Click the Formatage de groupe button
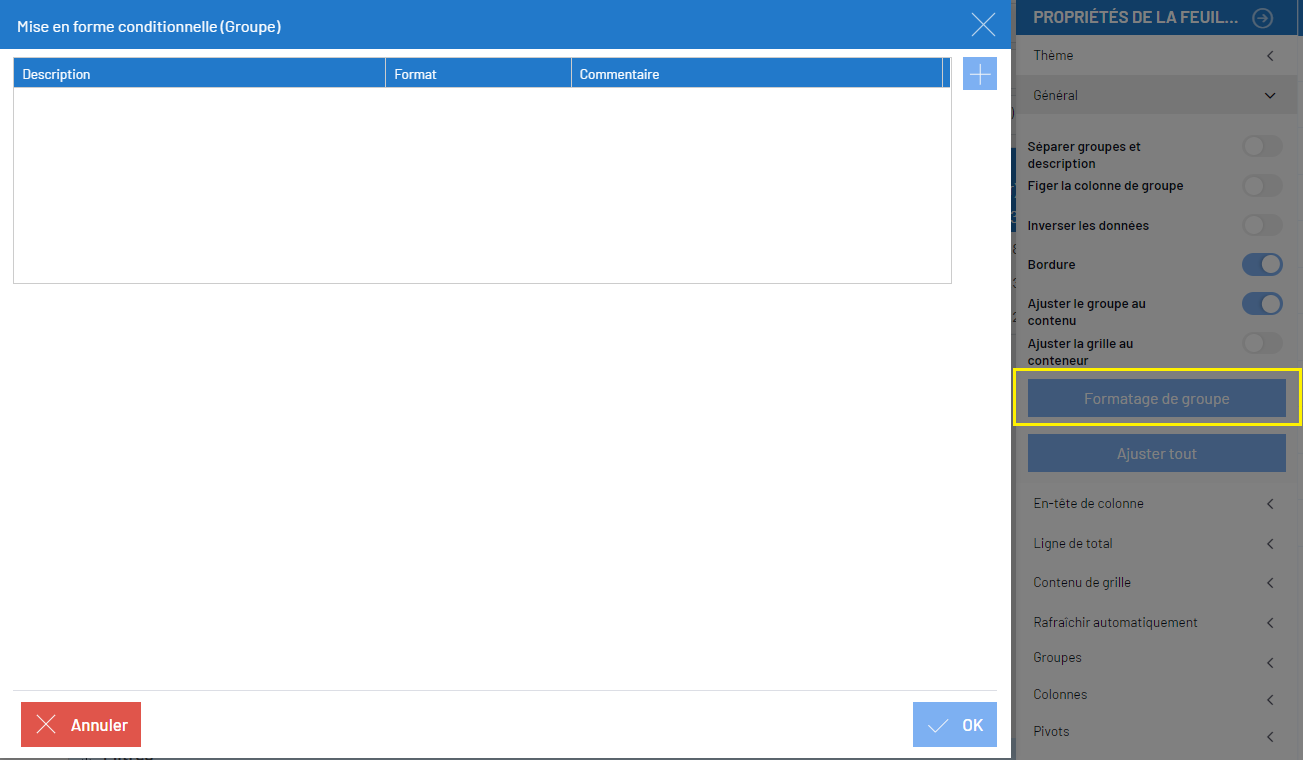The width and height of the screenshot is (1303, 760). (1156, 398)
